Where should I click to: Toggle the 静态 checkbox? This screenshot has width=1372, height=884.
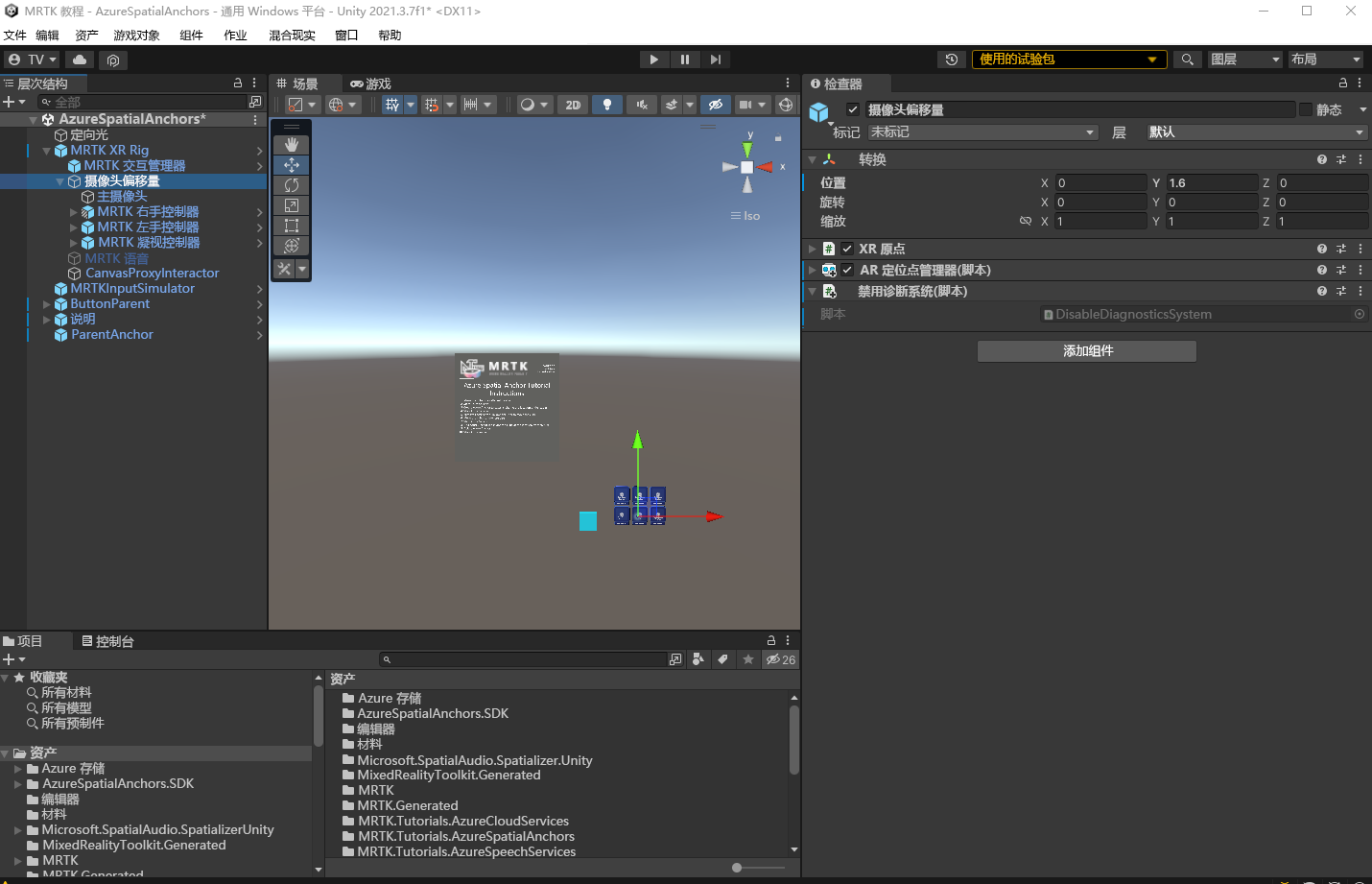[x=1306, y=109]
